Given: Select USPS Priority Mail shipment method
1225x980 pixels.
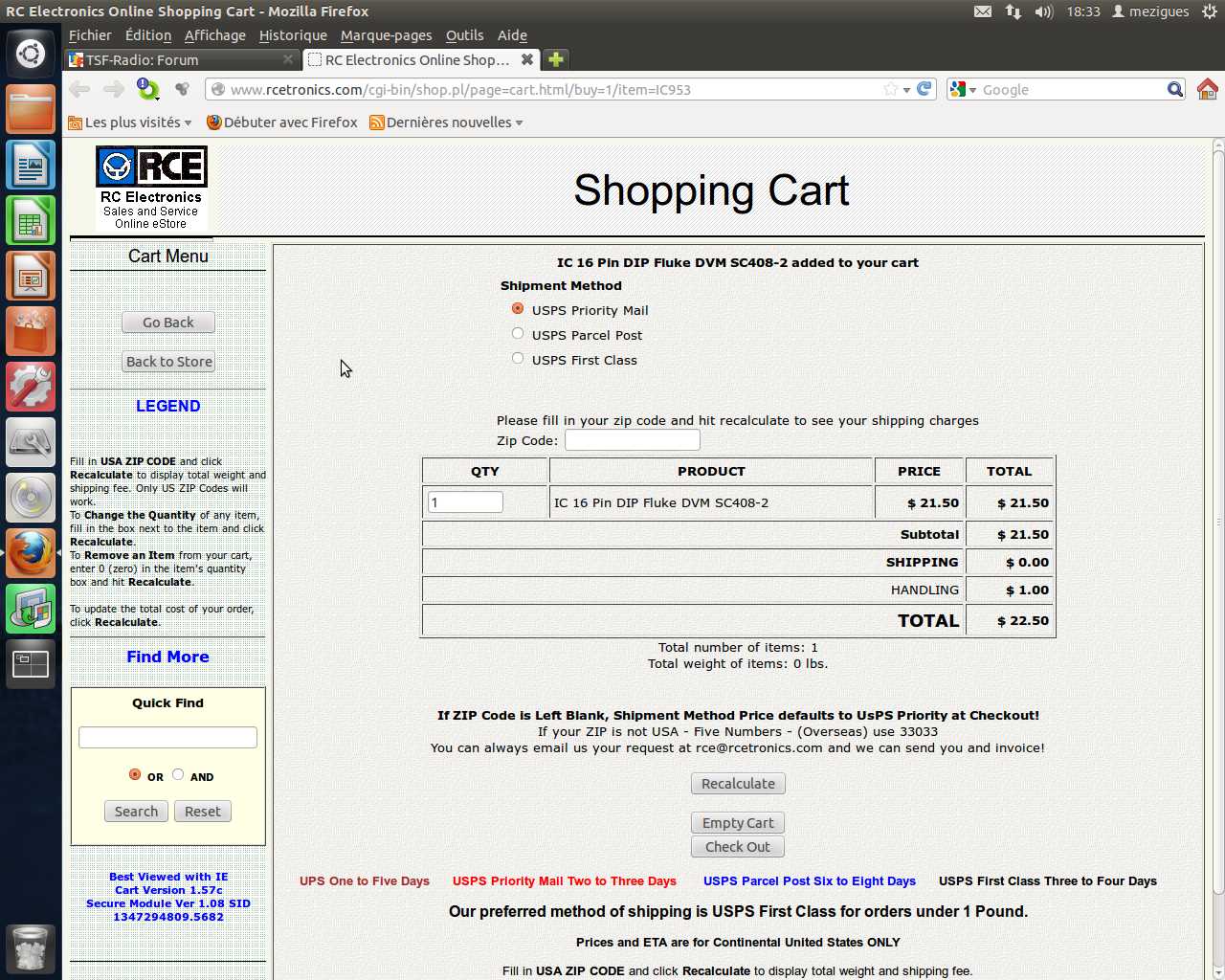Looking at the screenshot, I should [x=518, y=309].
